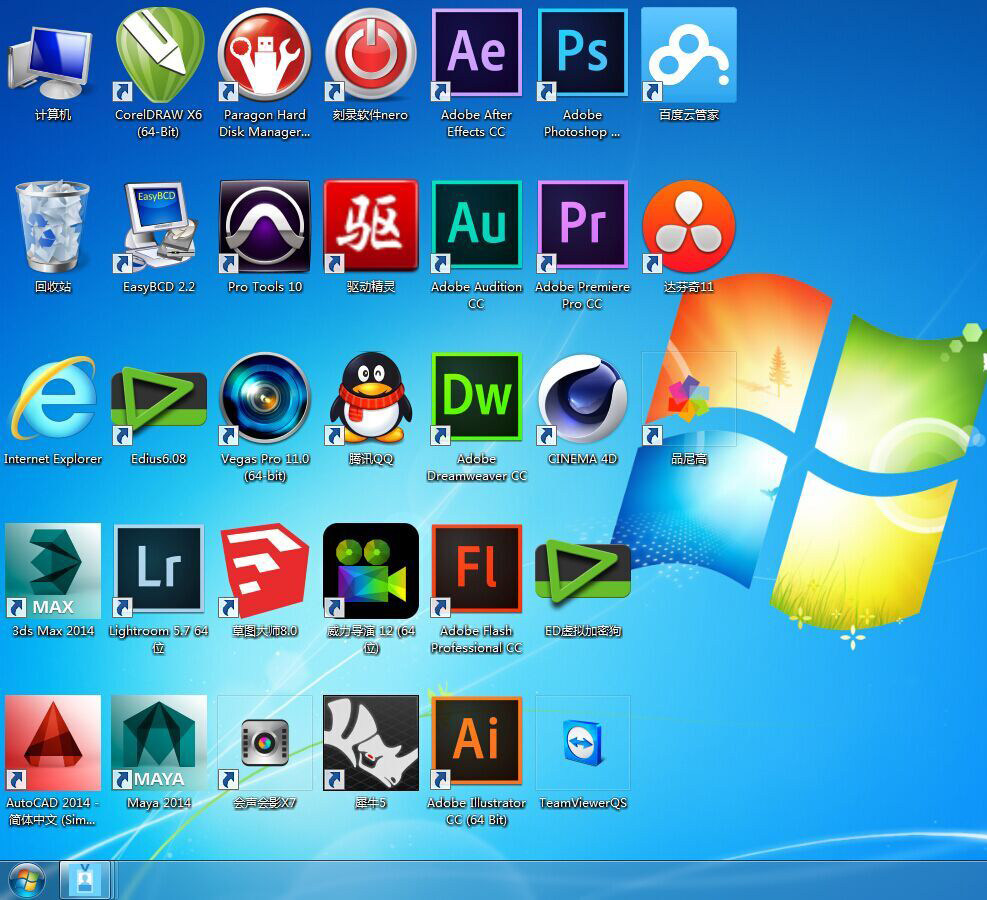Viewport: 987px width, 900px height.
Task: Open Internet Explorer desktop icon
Action: pos(52,398)
